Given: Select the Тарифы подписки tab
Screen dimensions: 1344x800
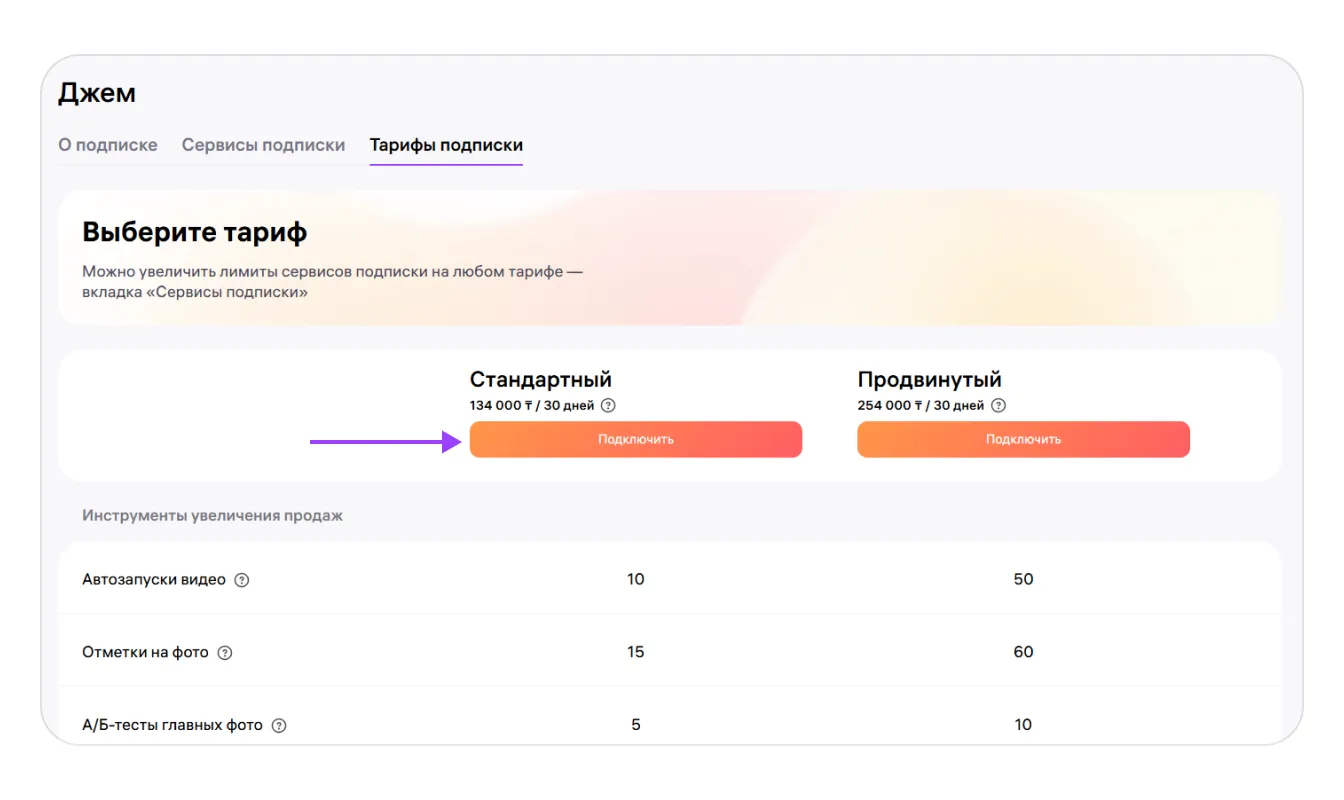Looking at the screenshot, I should pyautogui.click(x=446, y=145).
